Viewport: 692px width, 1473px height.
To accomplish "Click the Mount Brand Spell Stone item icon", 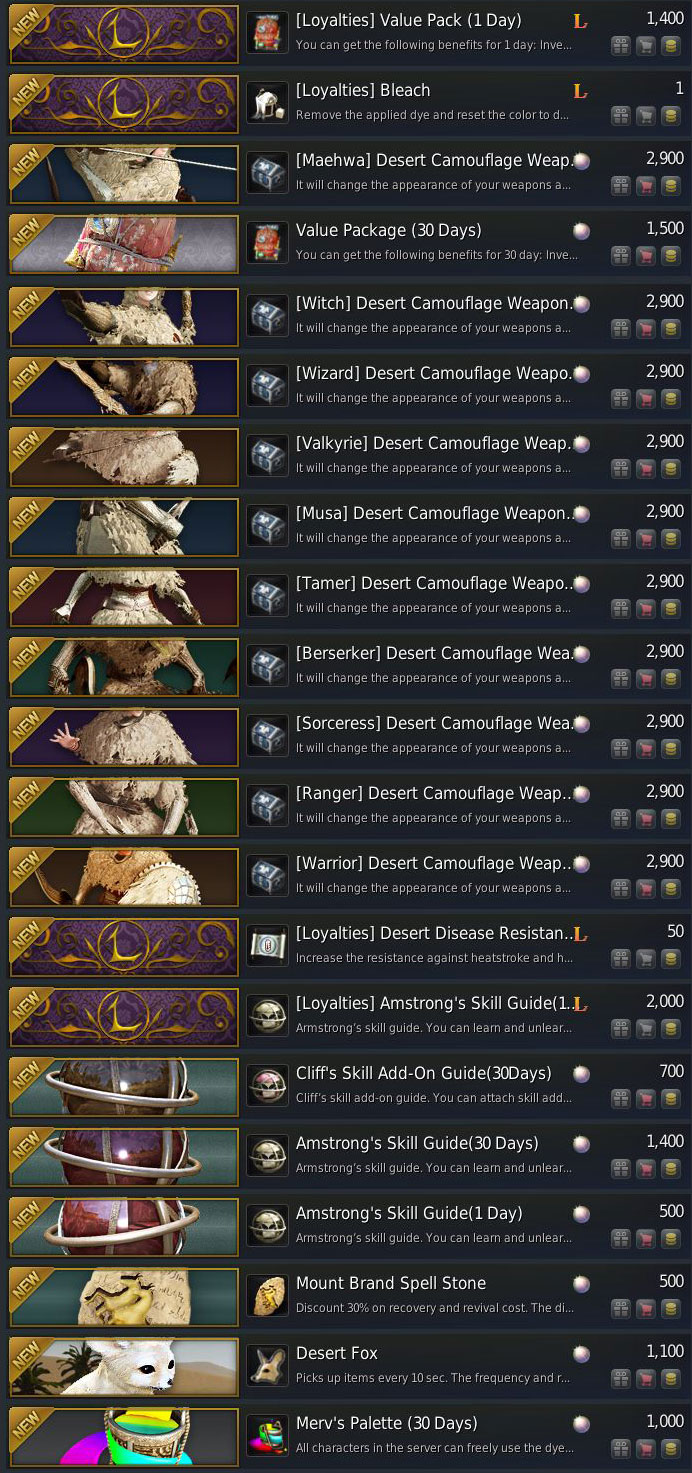I will 267,1296.
